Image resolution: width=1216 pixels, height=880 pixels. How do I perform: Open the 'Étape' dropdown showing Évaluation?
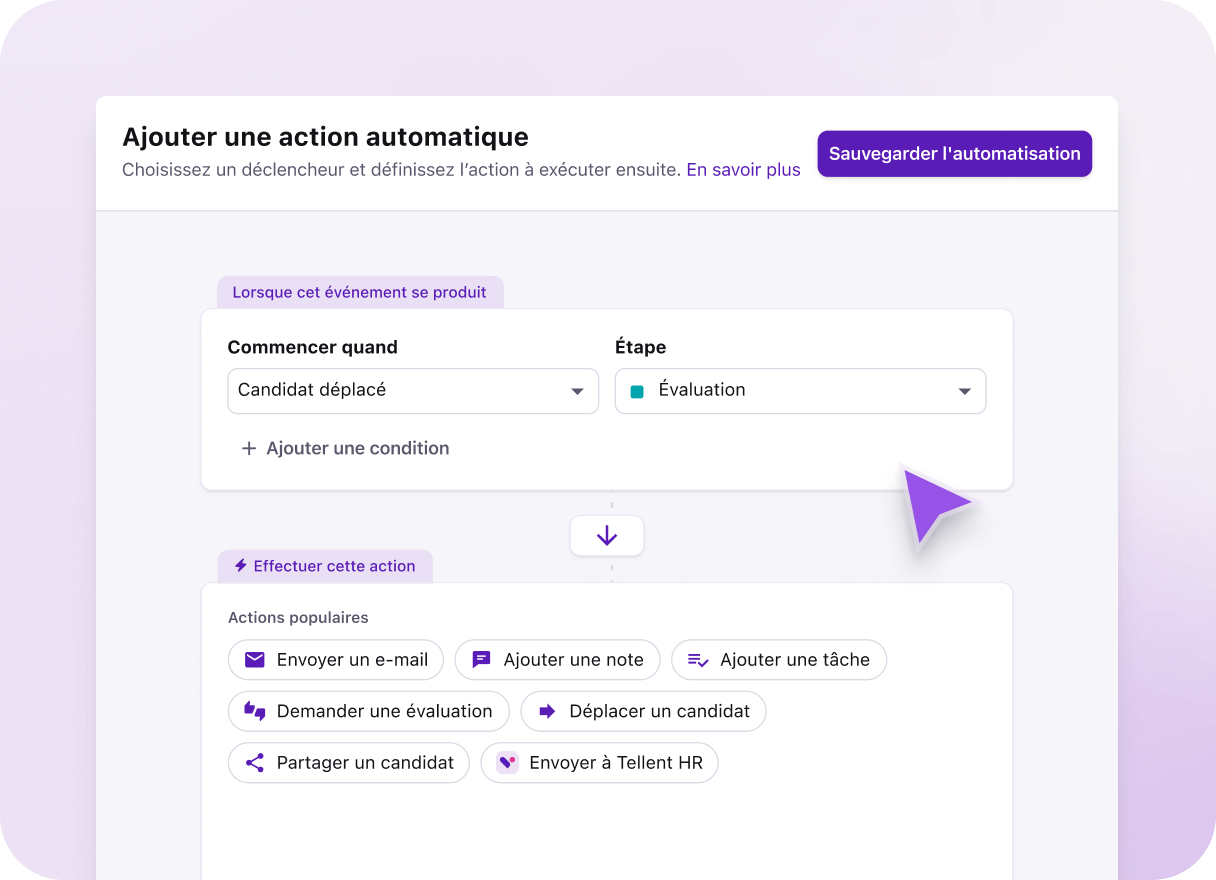point(800,391)
